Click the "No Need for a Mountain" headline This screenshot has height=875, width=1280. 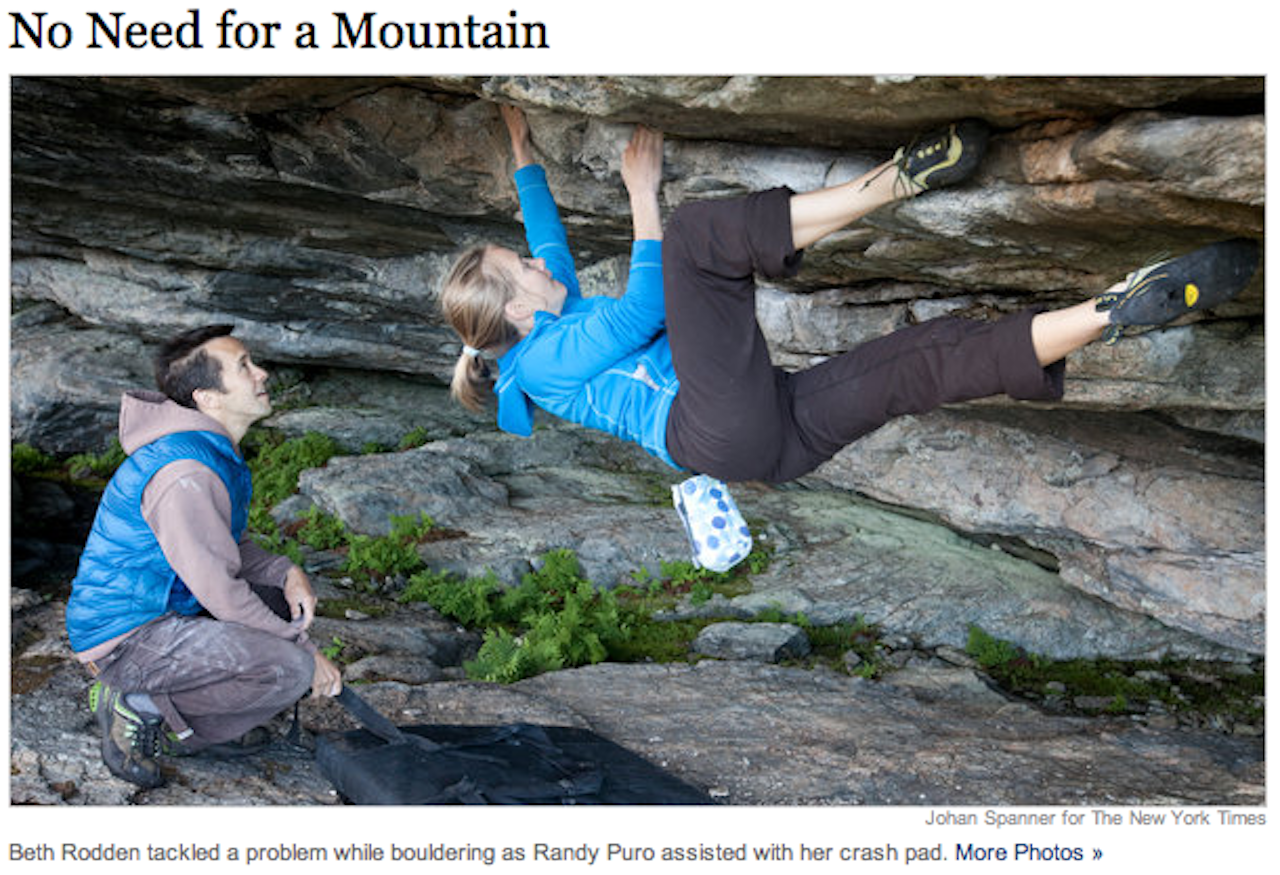[x=279, y=31]
